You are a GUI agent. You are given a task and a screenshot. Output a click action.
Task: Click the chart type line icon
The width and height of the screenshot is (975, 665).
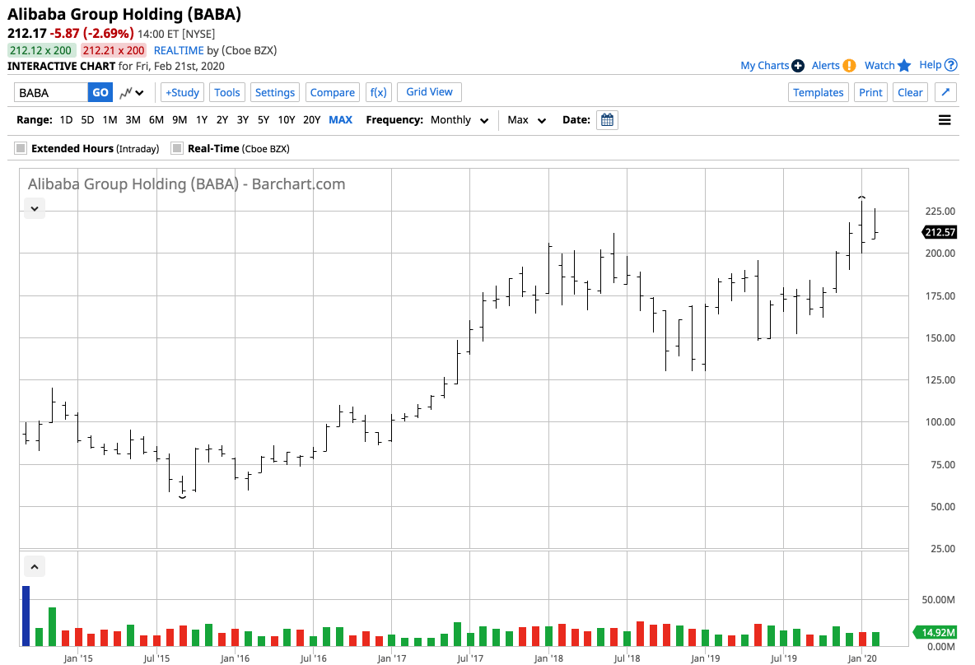(126, 93)
